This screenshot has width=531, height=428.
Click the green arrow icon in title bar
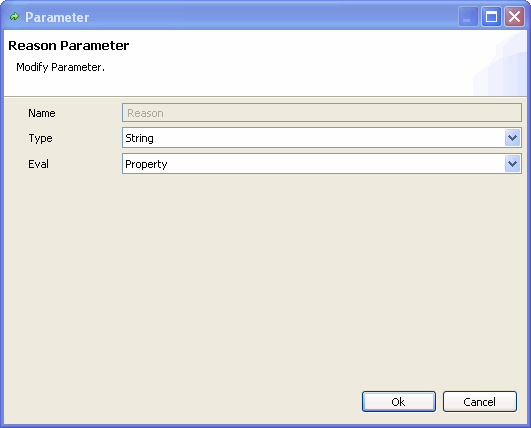click(14, 16)
